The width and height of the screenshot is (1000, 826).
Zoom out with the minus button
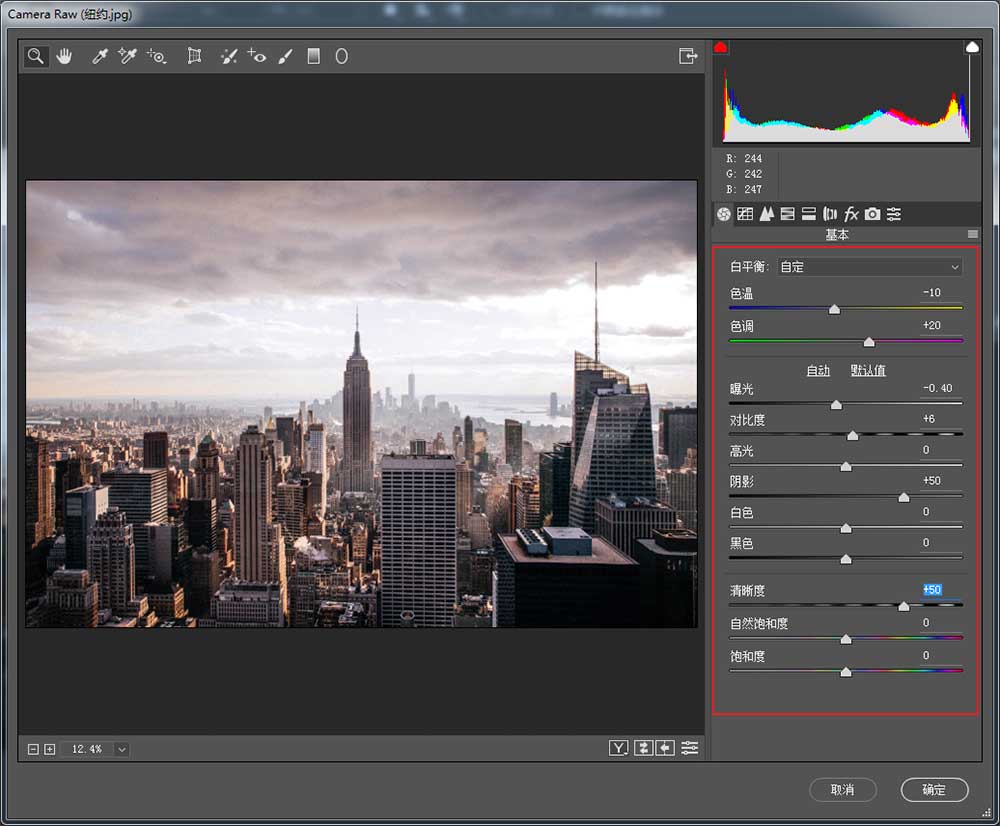pos(33,749)
